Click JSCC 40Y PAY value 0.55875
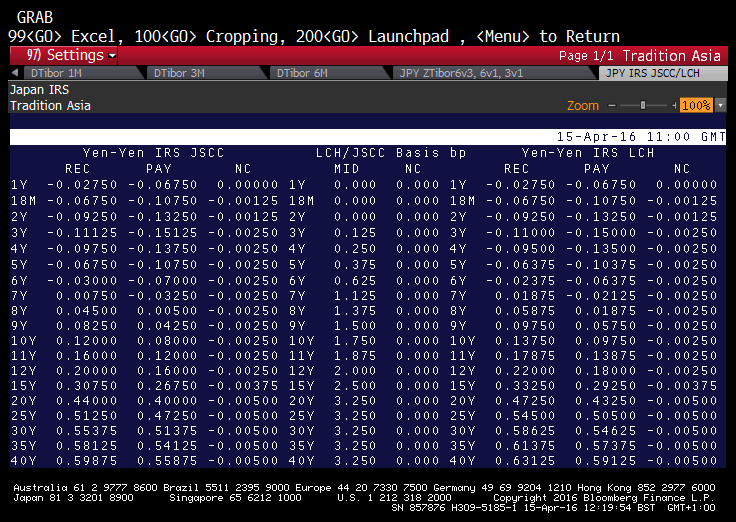Viewport: 736px width, 522px height. [167, 461]
